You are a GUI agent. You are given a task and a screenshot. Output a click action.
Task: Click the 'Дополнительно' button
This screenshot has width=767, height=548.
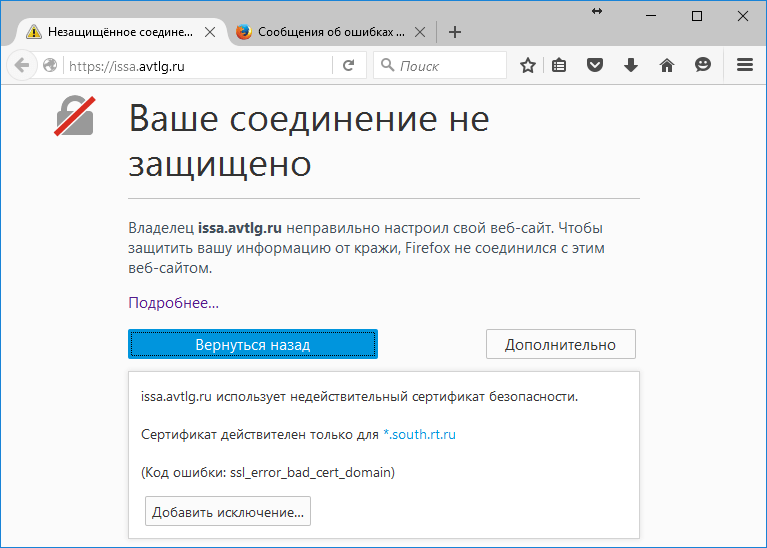561,344
